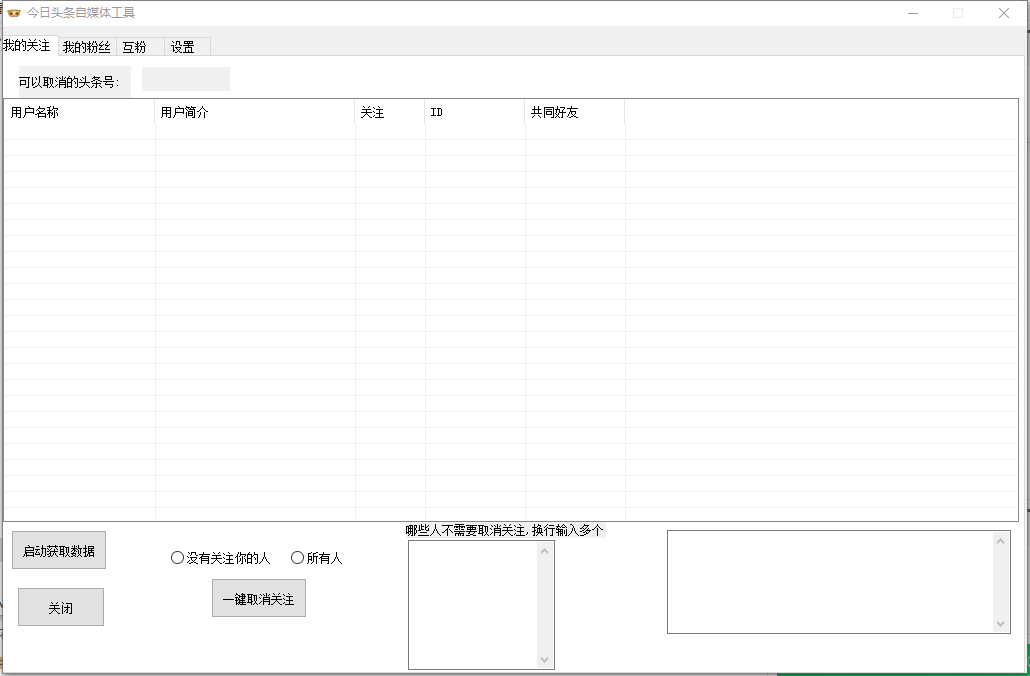The image size is (1030, 676).
Task: Click the 关闭 button
Action: pyautogui.click(x=61, y=607)
